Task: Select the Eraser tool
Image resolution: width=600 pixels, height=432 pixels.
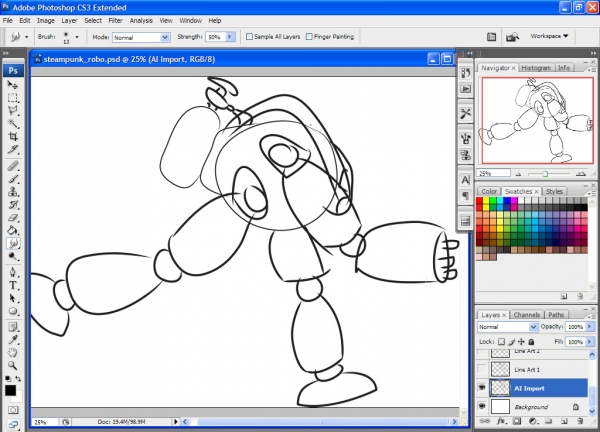Action: coord(13,217)
